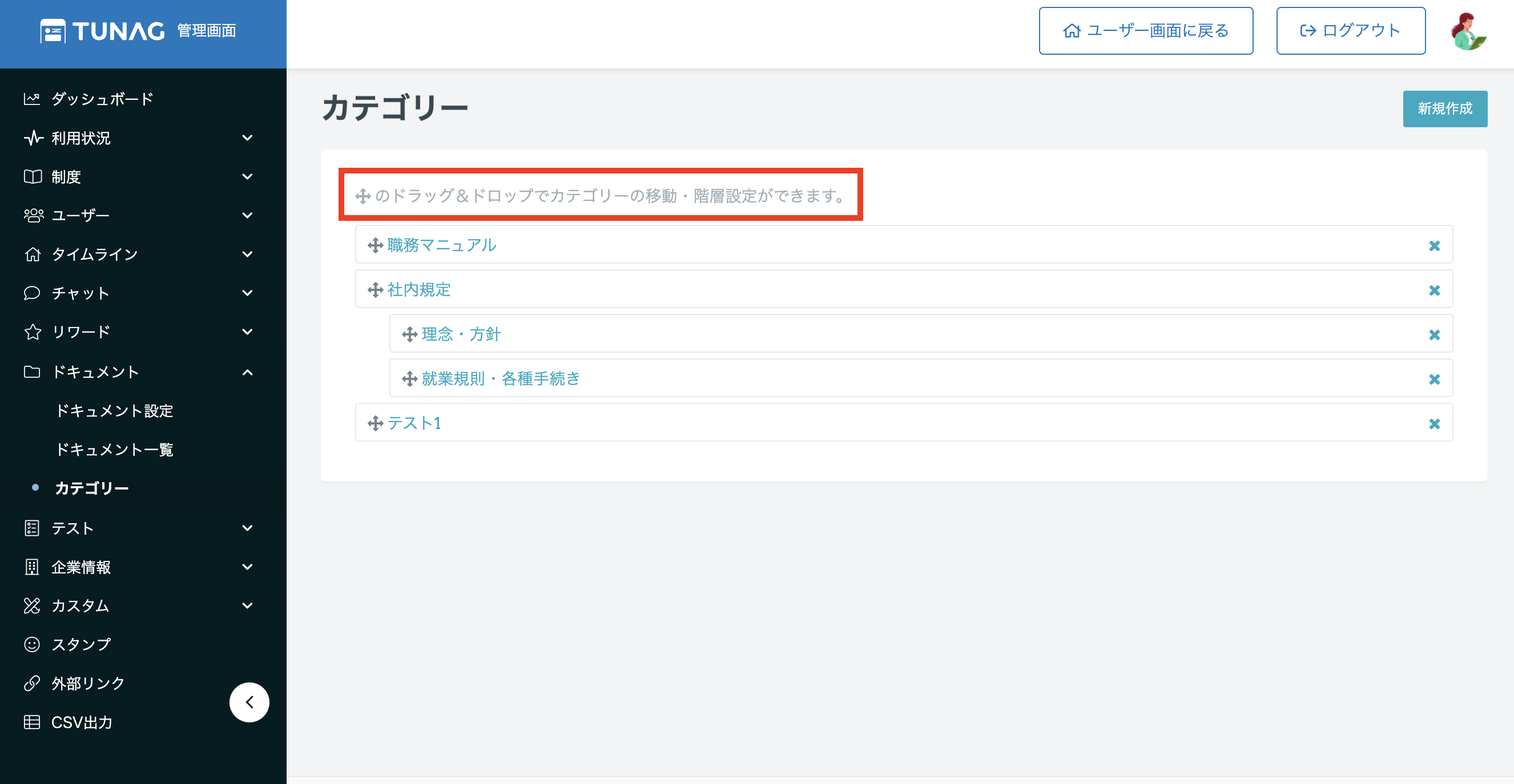Image resolution: width=1514 pixels, height=784 pixels.
Task: Delete the 社内規定 category
Action: click(1435, 290)
